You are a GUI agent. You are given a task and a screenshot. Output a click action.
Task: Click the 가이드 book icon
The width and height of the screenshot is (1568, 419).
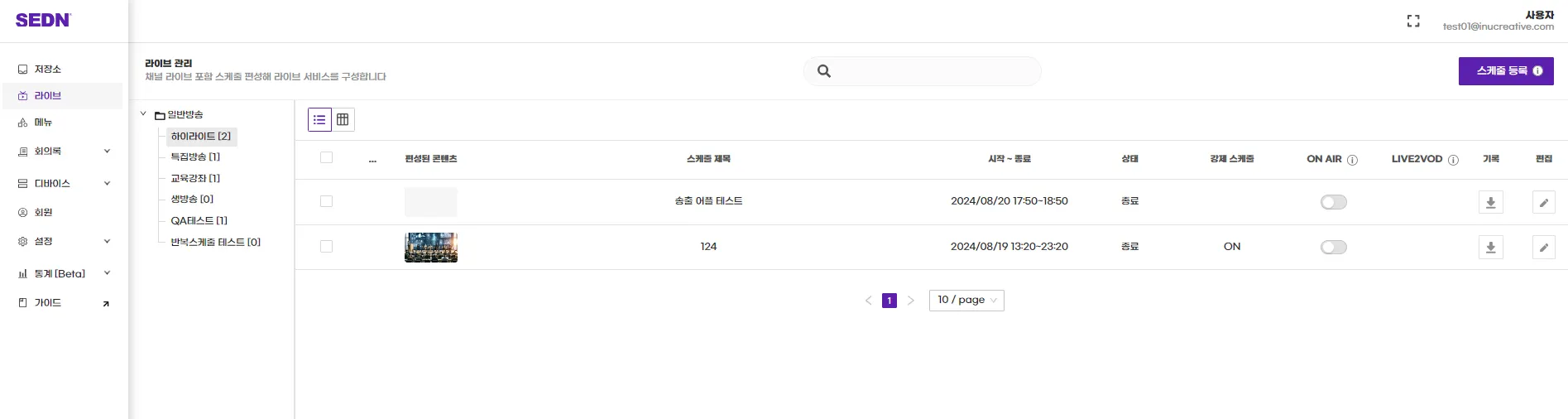pyautogui.click(x=23, y=303)
